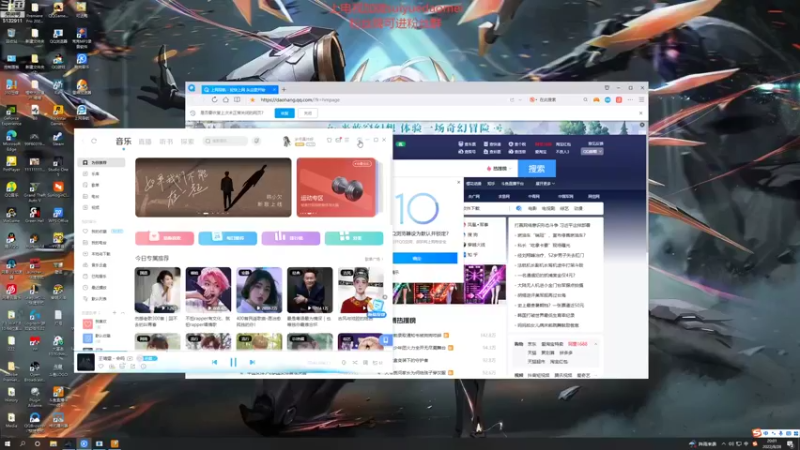The image size is (800, 450).
Task: Click the green category button
Action: [x=354, y=238]
